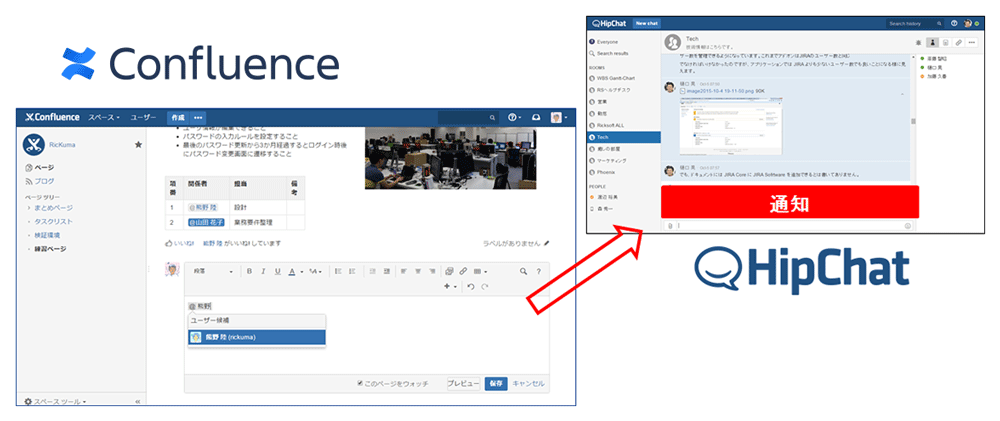The height and width of the screenshot is (421, 1000).
Task: Click the 保存 save button
Action: pos(496,383)
